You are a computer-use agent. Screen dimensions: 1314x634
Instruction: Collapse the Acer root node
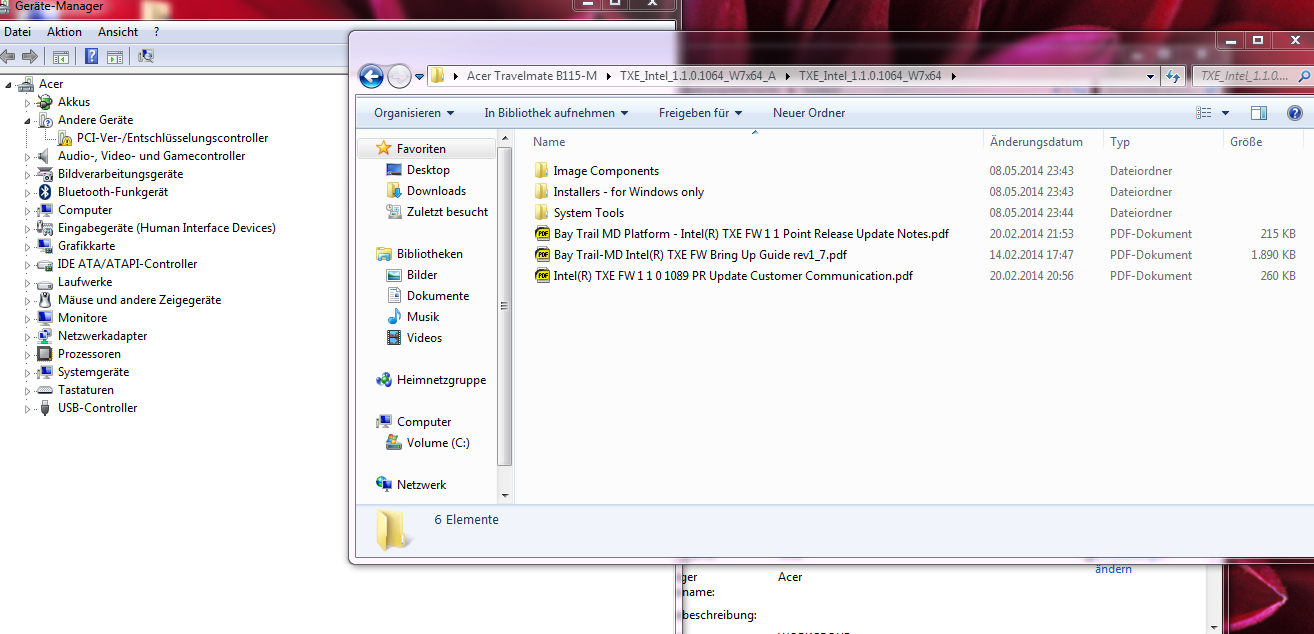point(8,84)
